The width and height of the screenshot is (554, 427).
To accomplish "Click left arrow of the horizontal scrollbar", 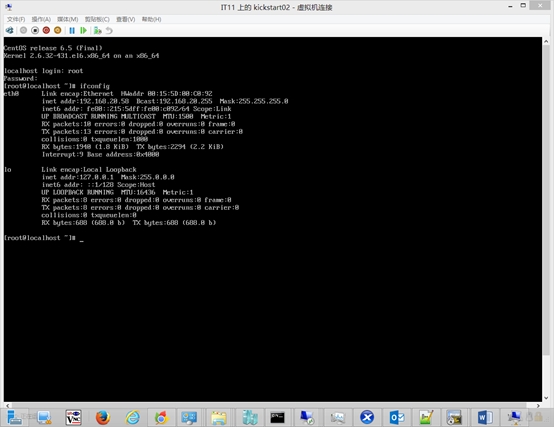I will (x=7, y=405).
